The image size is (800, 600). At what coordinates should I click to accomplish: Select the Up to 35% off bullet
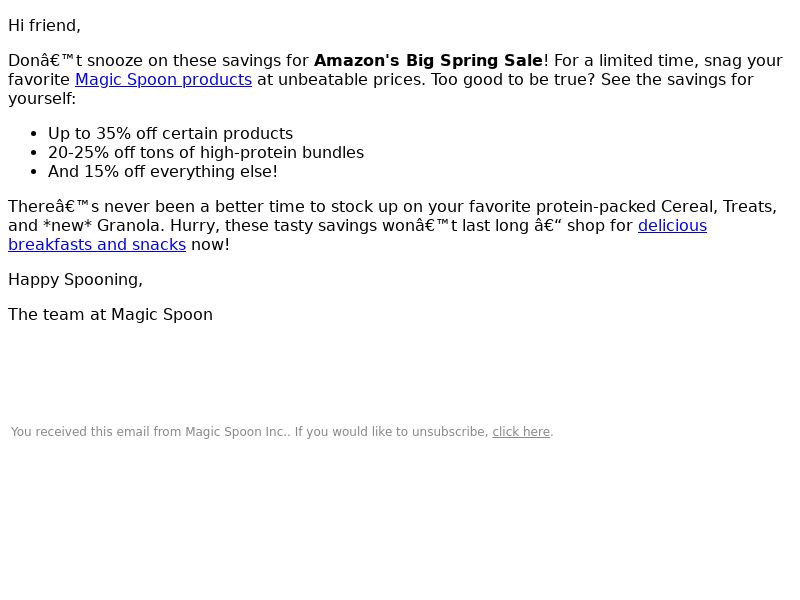170,134
